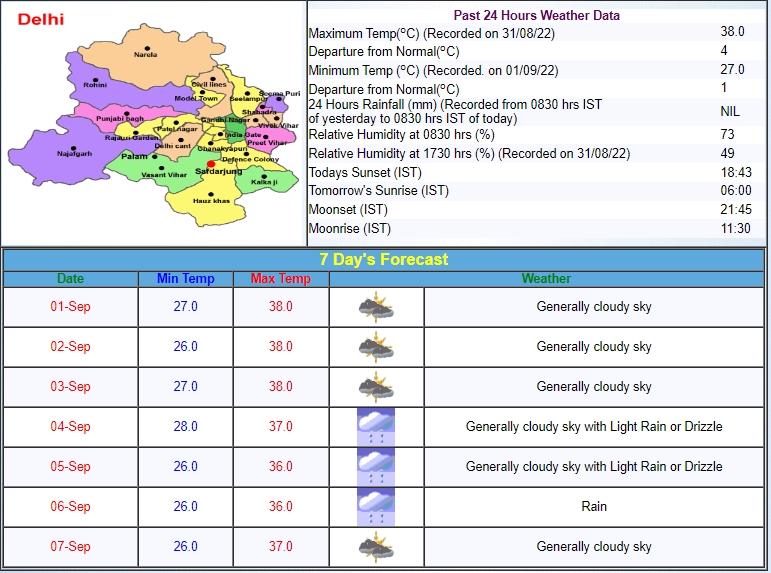Click the Max Temp column header
The width and height of the screenshot is (771, 573).
pos(281,278)
